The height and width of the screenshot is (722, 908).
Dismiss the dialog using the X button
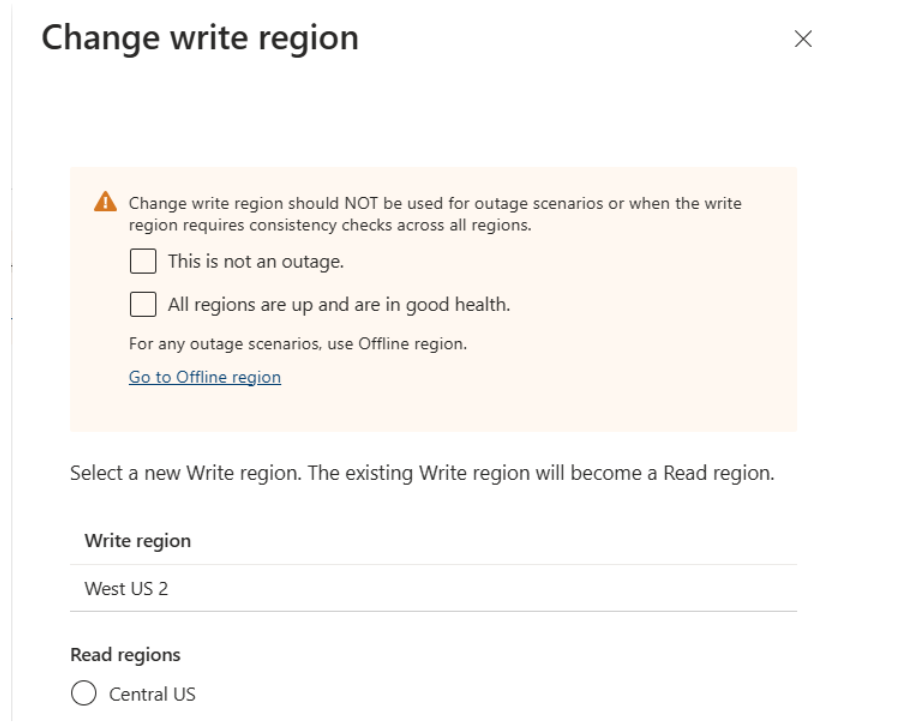[804, 40]
